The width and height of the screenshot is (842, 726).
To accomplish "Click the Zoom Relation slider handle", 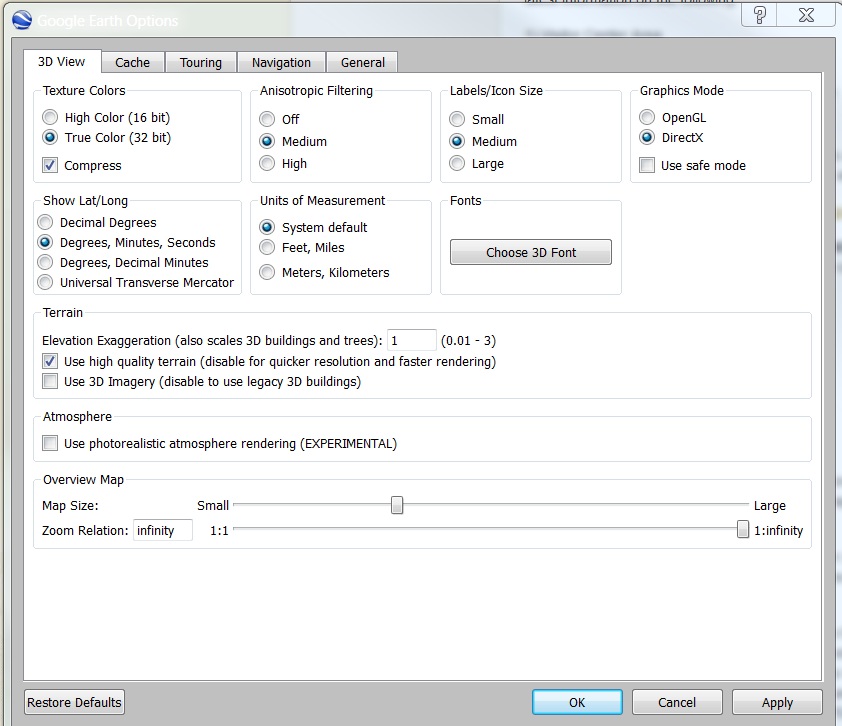I will click(x=743, y=529).
